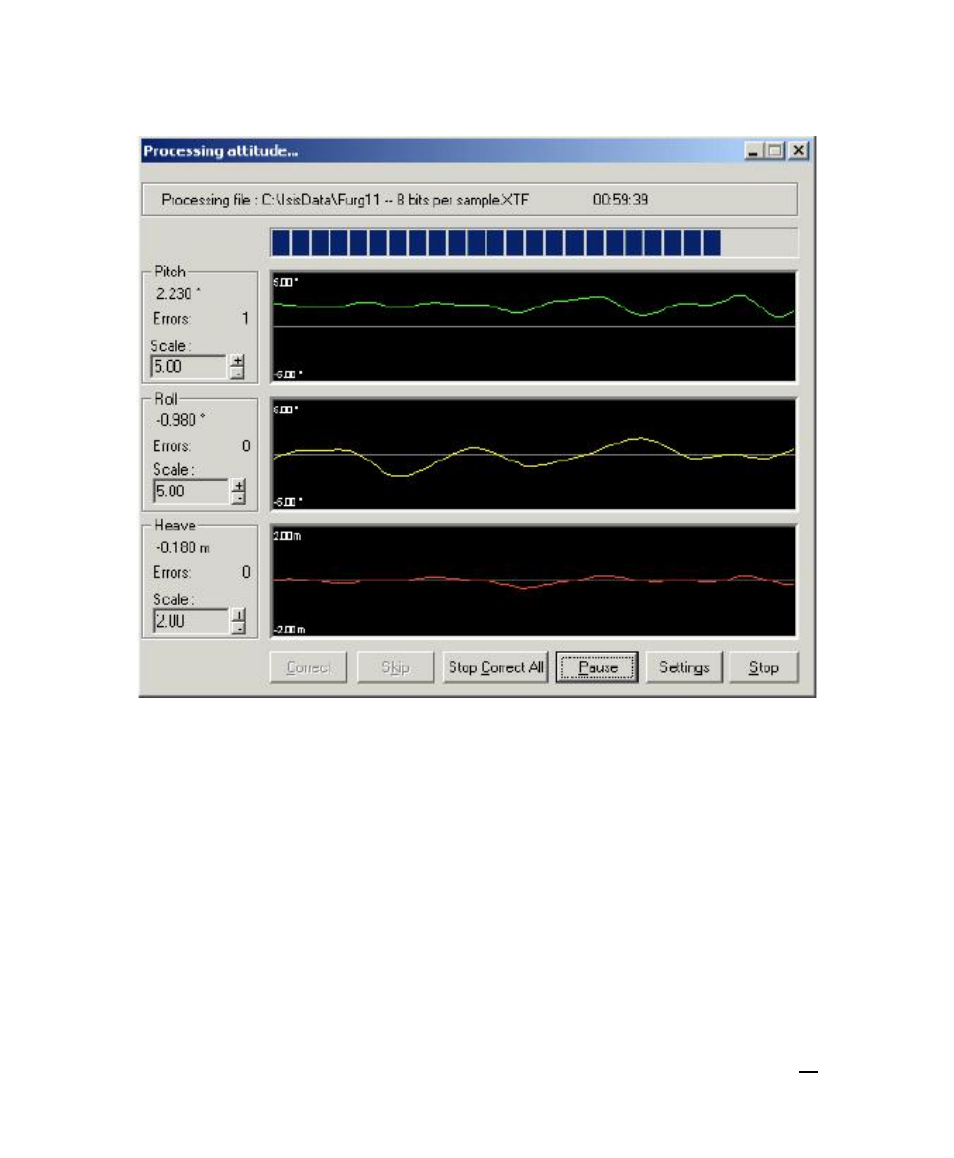Increase Heave scale with plus stepper
The height and width of the screenshot is (1158, 954).
click(238, 614)
